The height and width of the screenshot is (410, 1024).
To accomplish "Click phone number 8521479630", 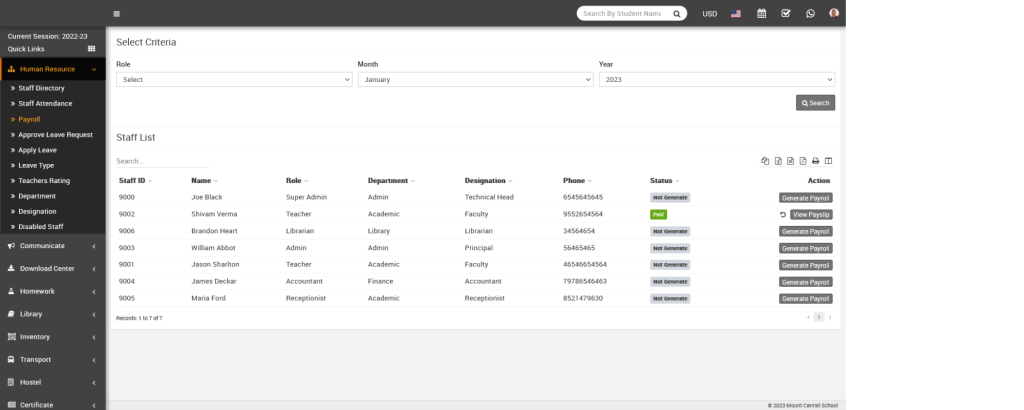I will (583, 298).
